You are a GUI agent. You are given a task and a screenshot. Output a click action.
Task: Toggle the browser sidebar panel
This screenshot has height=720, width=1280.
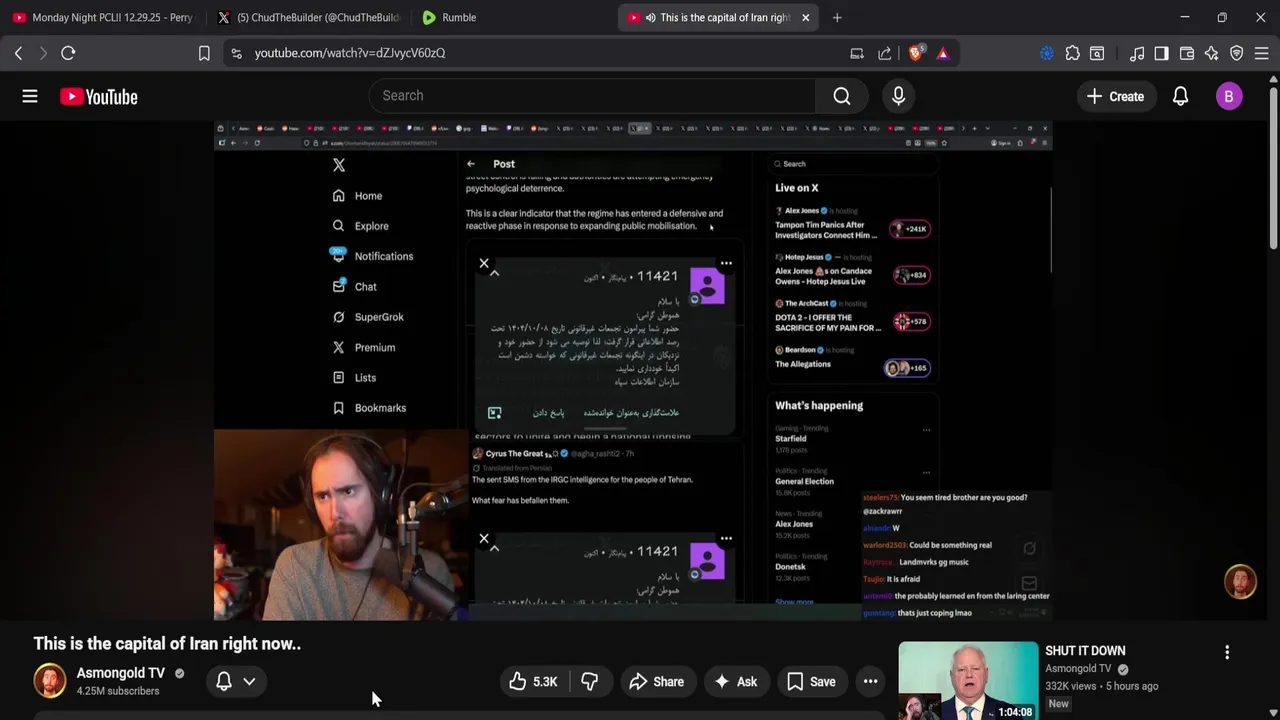[1161, 53]
